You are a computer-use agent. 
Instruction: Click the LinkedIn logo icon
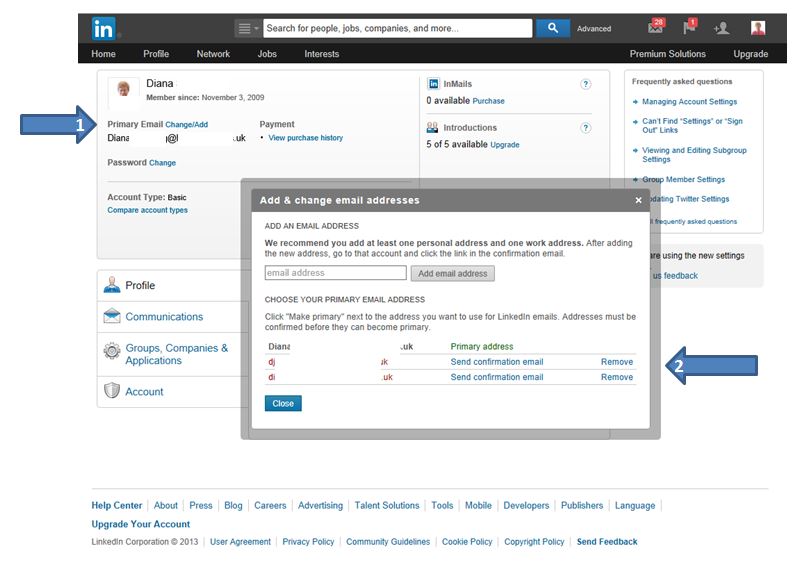tap(103, 29)
